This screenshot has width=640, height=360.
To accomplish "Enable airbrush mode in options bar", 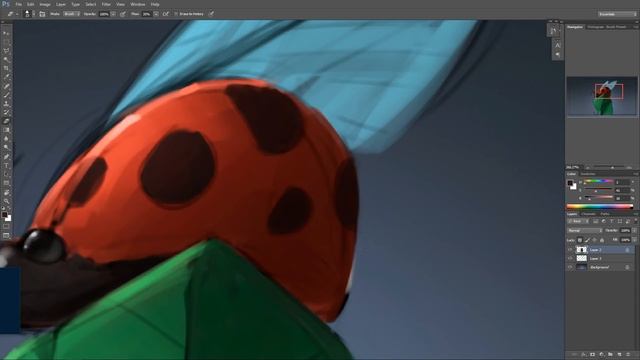I will point(166,14).
